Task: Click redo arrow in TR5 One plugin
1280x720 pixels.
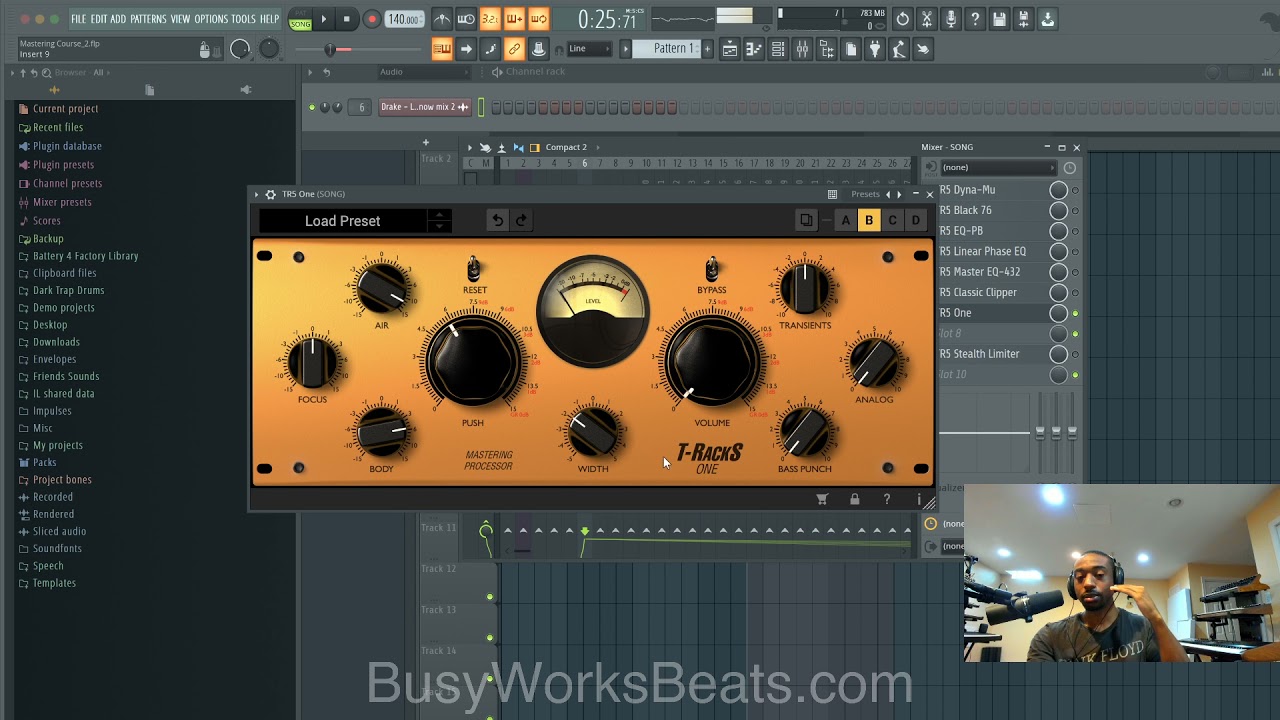Action: [521, 221]
